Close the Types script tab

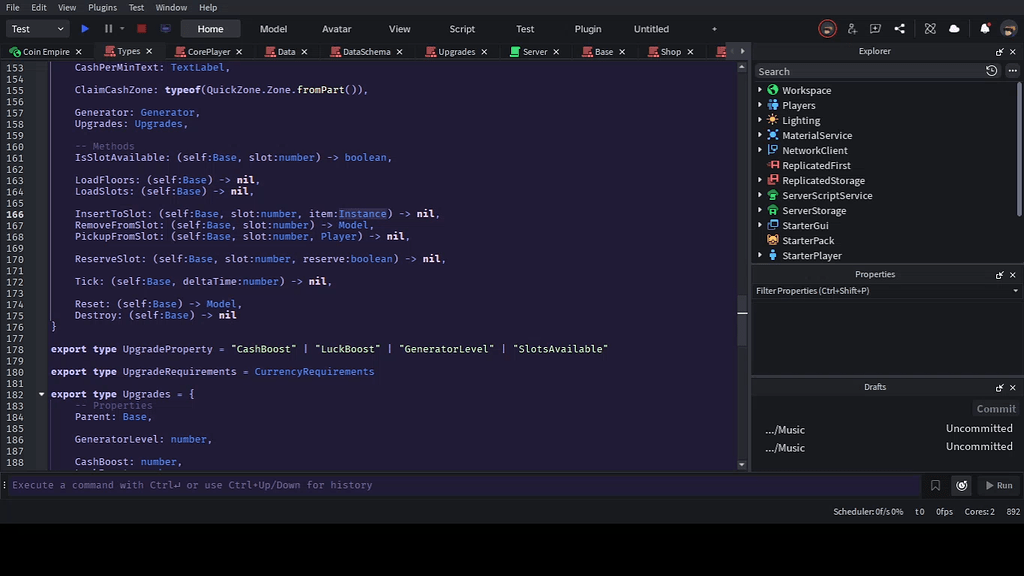point(149,51)
